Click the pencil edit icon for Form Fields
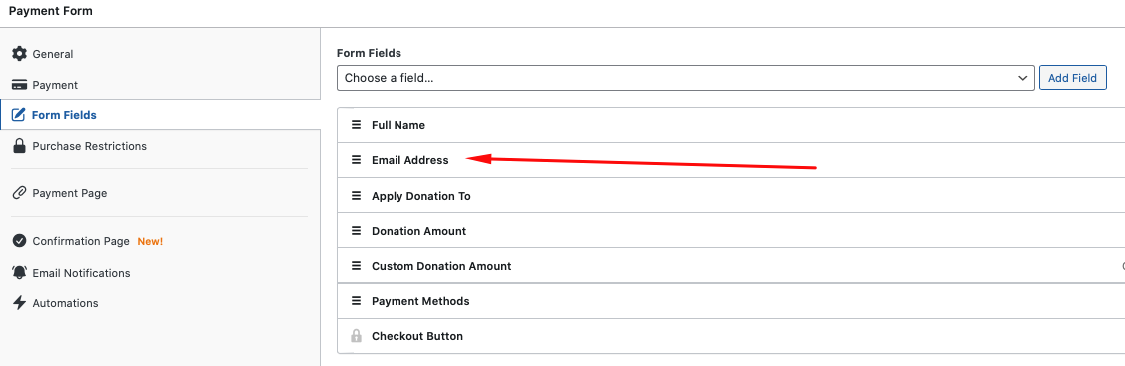1125x366 pixels. [19, 115]
